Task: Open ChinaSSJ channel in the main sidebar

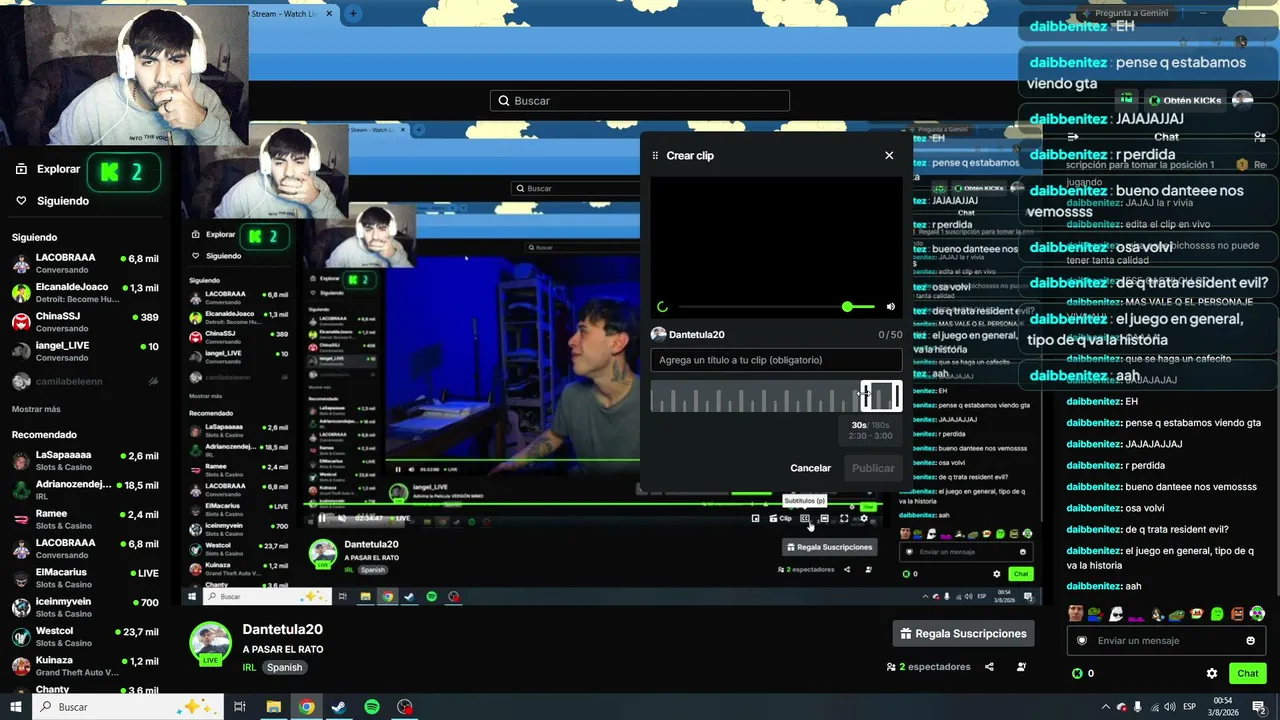Action: tap(85, 322)
